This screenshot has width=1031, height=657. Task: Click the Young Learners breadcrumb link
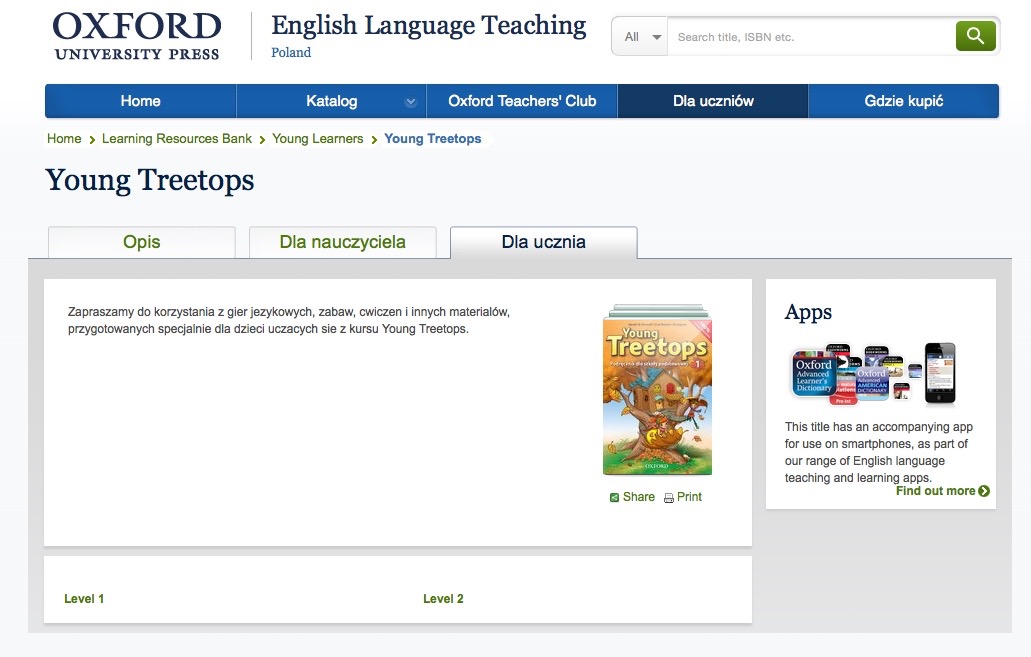pos(317,139)
